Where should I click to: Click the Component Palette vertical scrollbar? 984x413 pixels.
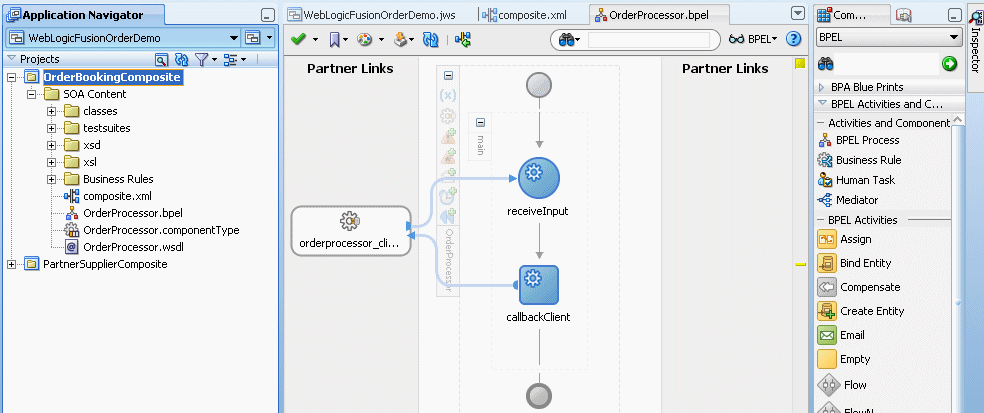(957, 264)
